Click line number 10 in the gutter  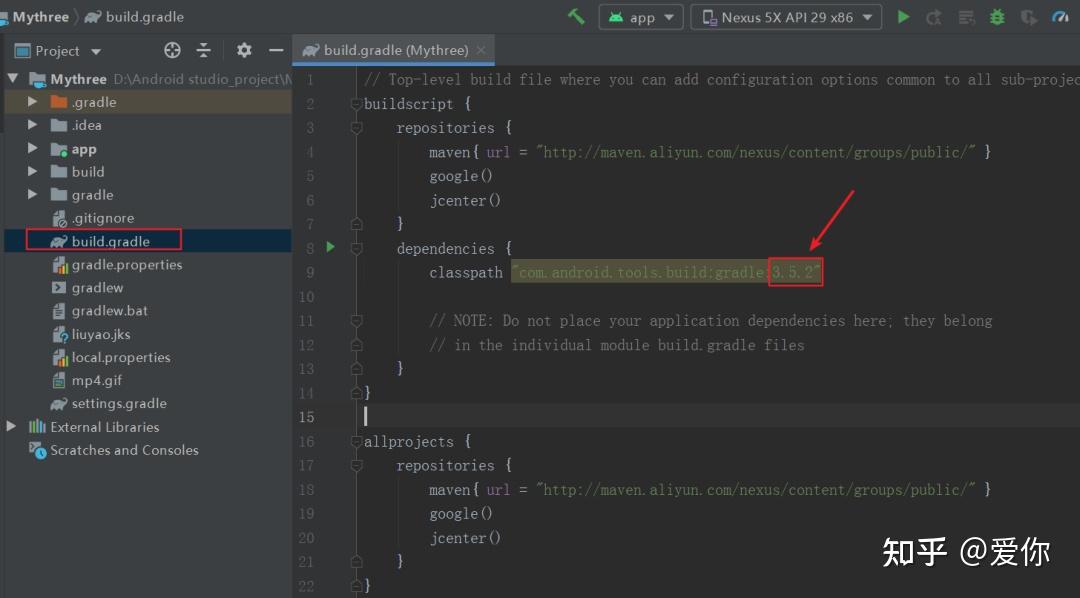(x=307, y=297)
